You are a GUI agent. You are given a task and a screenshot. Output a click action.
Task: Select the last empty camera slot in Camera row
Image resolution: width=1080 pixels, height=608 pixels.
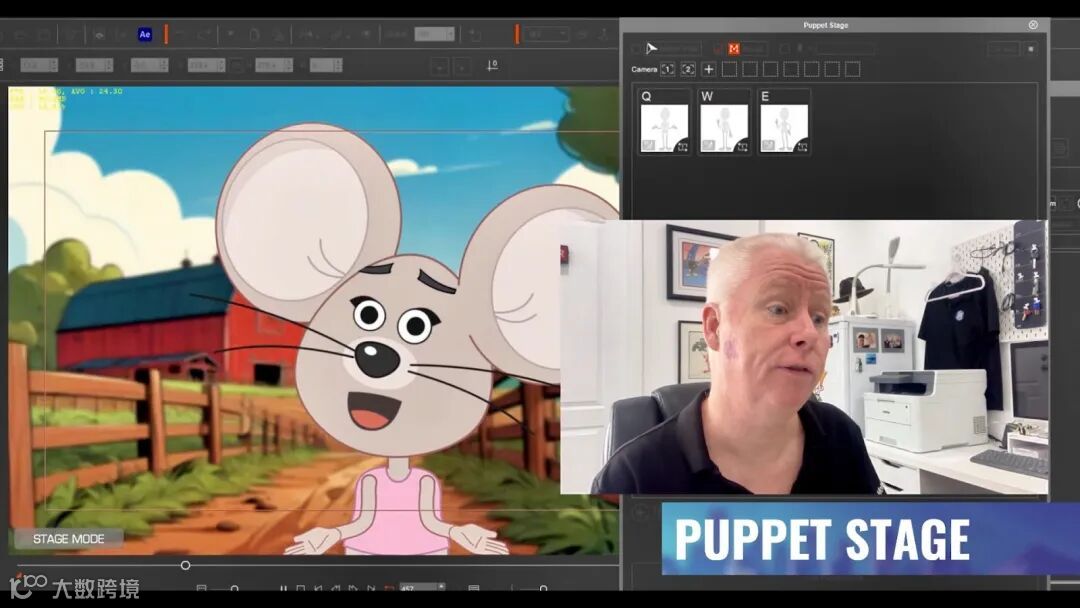click(x=853, y=70)
